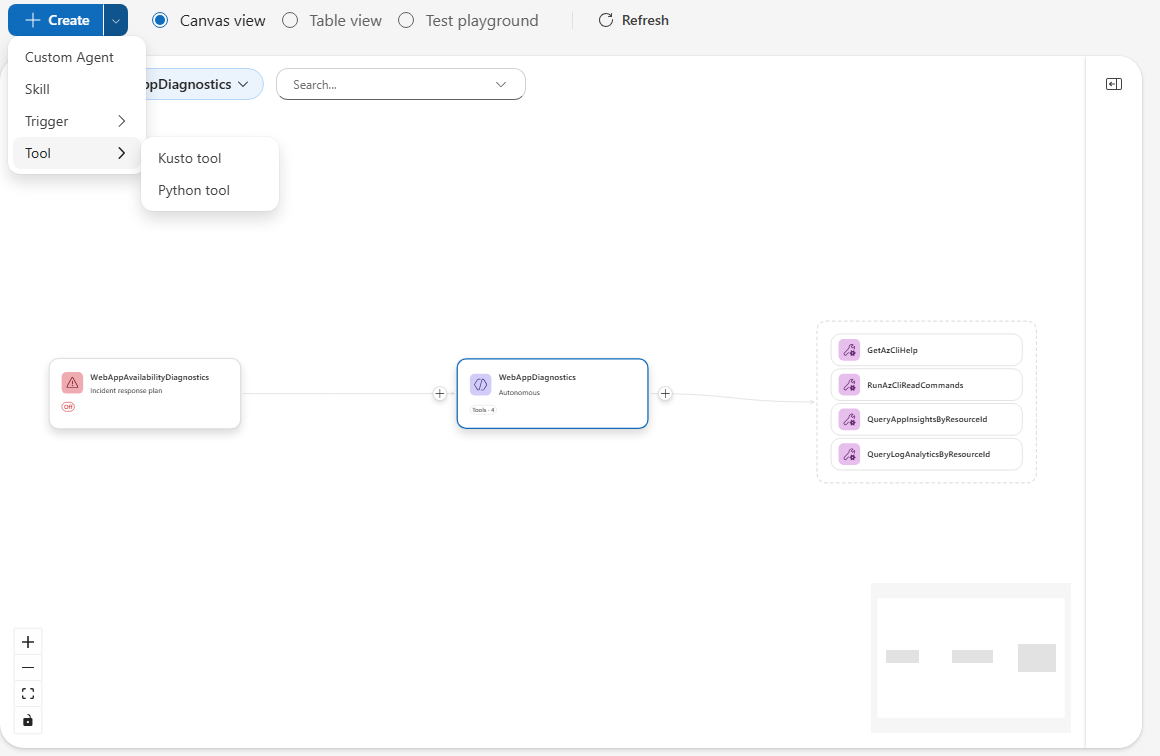Expand the Tool submenu chevron

point(122,153)
